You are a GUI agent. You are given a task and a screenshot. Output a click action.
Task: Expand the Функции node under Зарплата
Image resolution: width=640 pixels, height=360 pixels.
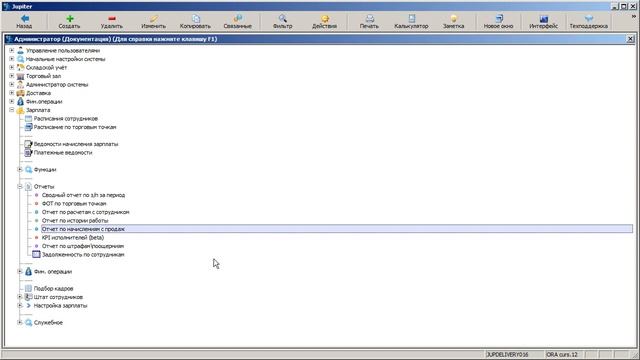tap(20, 169)
